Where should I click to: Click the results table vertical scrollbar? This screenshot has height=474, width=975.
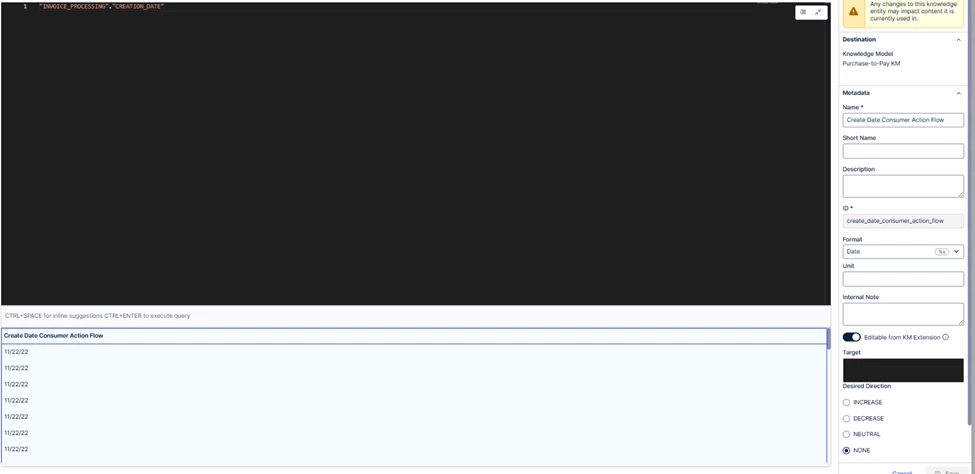coord(828,396)
